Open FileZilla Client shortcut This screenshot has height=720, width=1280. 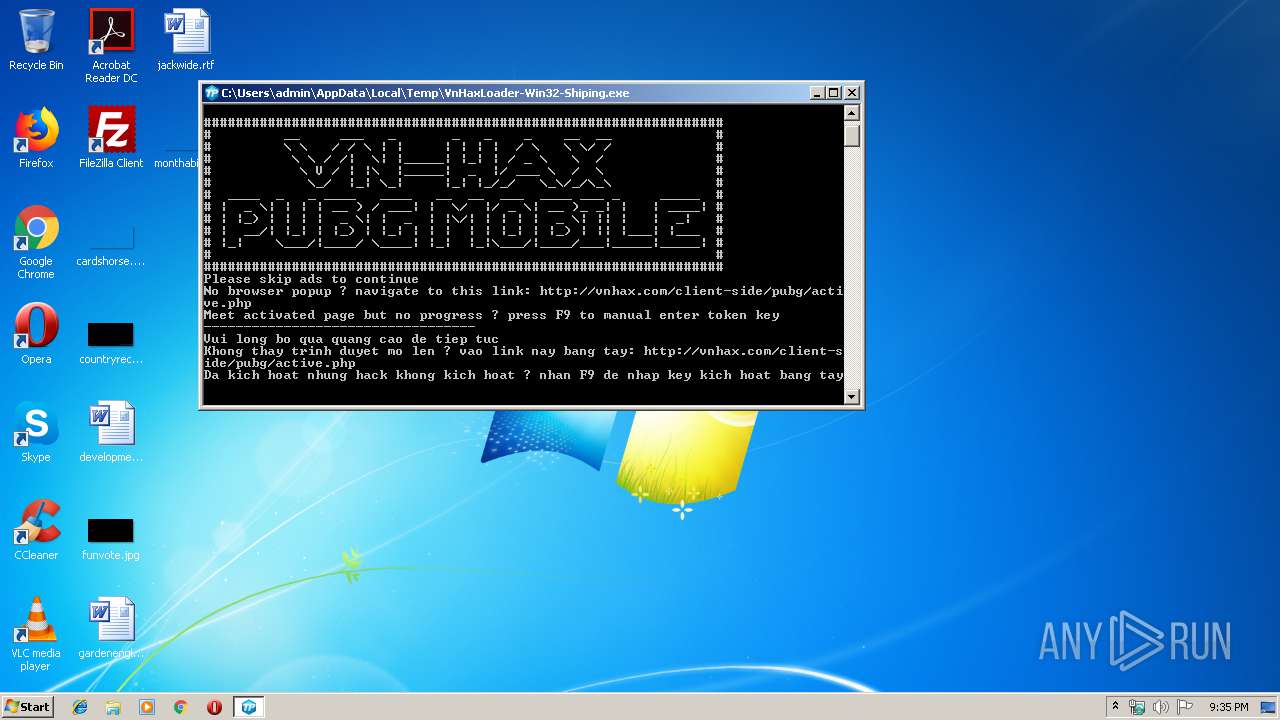click(x=111, y=138)
